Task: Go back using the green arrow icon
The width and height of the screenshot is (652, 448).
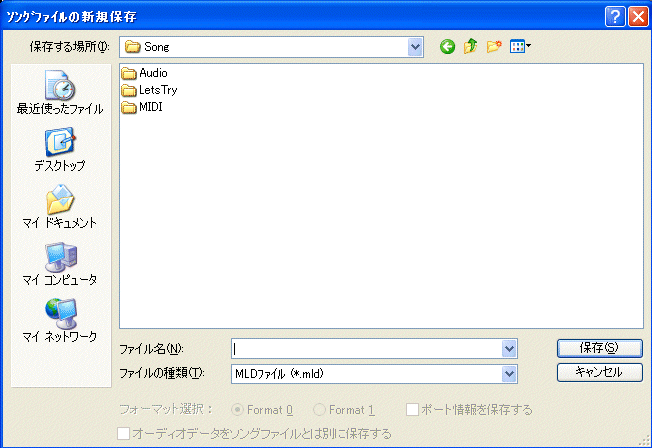Action: click(447, 47)
